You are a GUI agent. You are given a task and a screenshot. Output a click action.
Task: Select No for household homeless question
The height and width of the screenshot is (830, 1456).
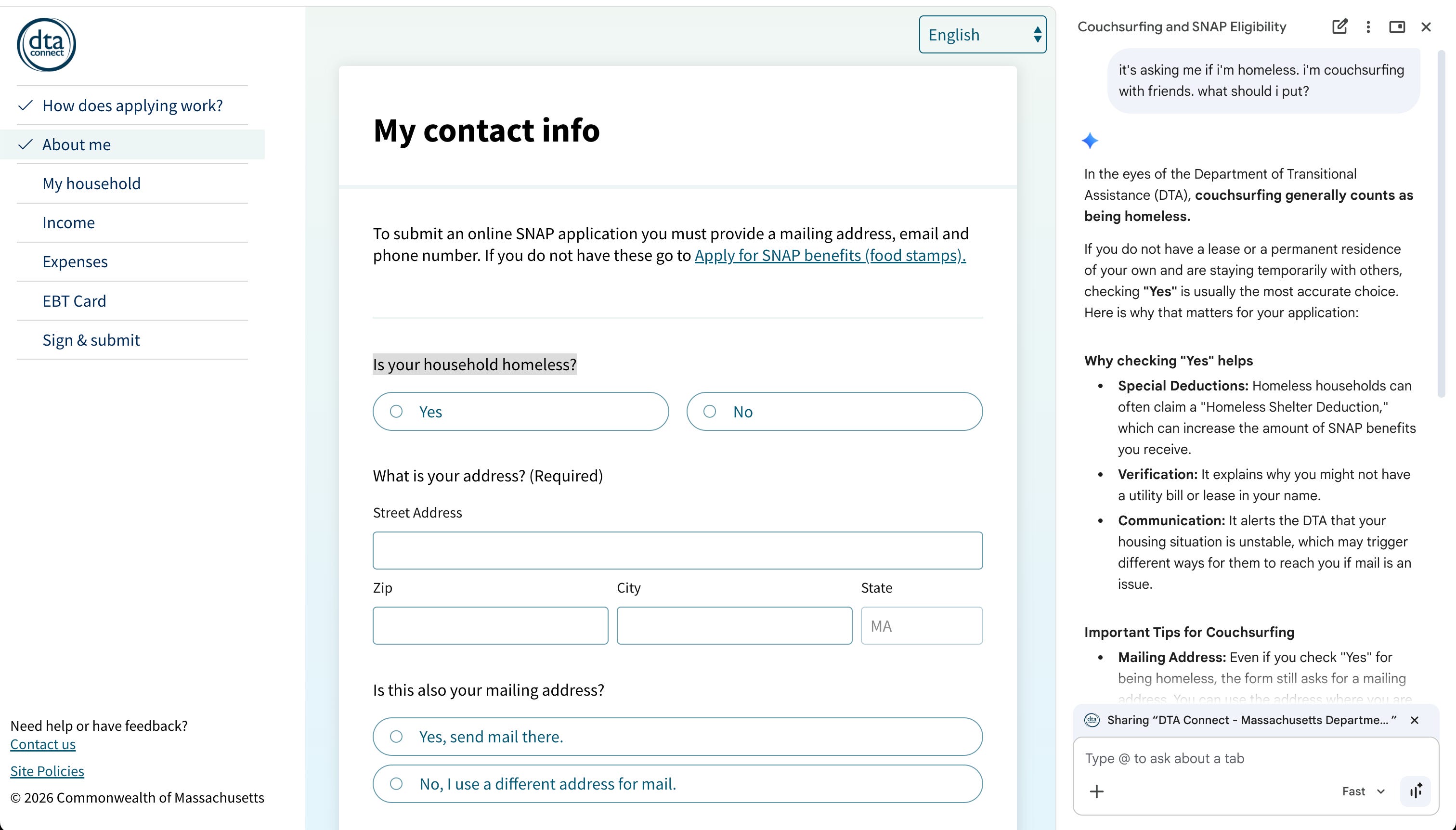click(x=834, y=412)
